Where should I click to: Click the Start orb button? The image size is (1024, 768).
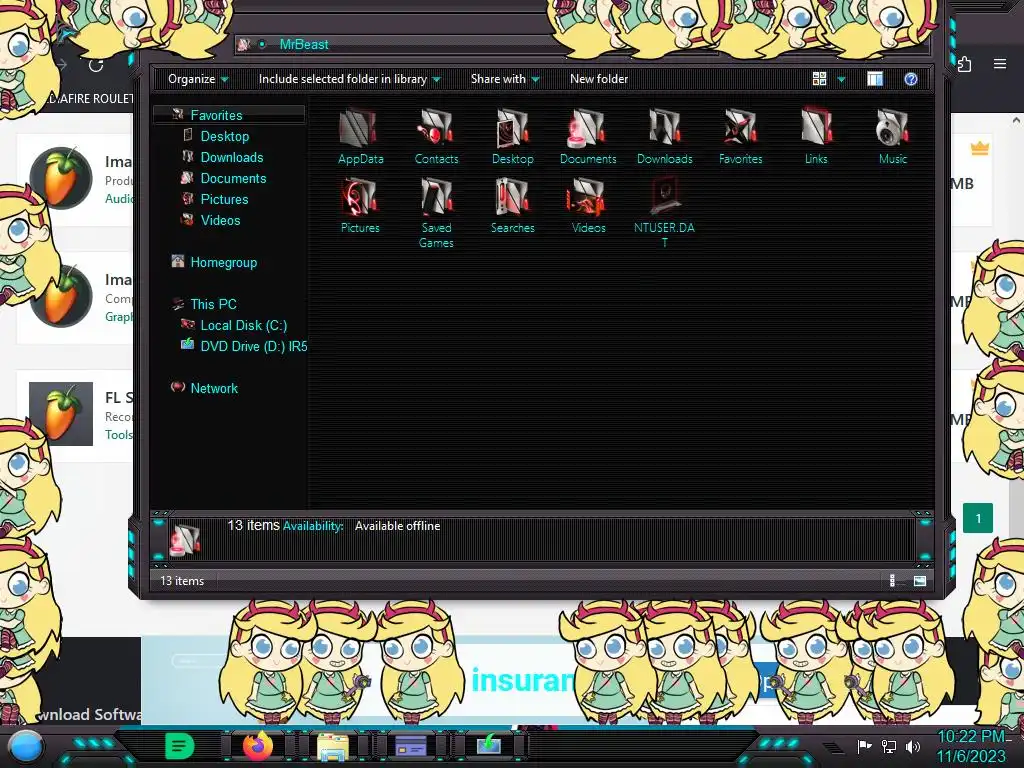(x=25, y=747)
